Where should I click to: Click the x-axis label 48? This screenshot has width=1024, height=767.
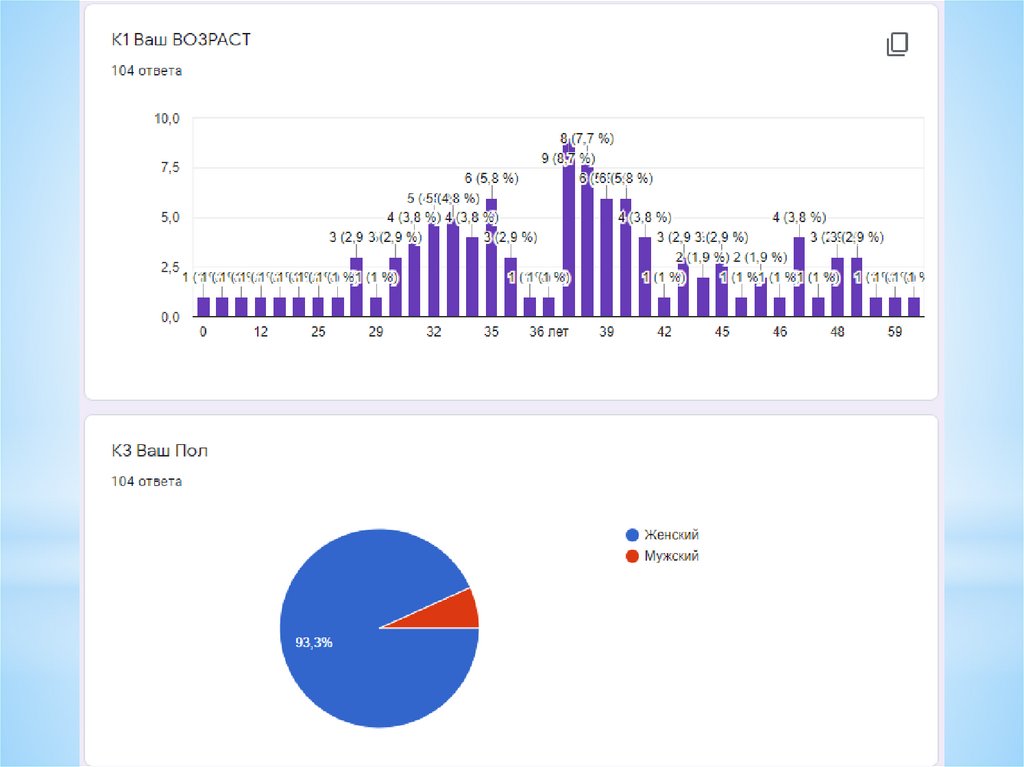tap(837, 332)
